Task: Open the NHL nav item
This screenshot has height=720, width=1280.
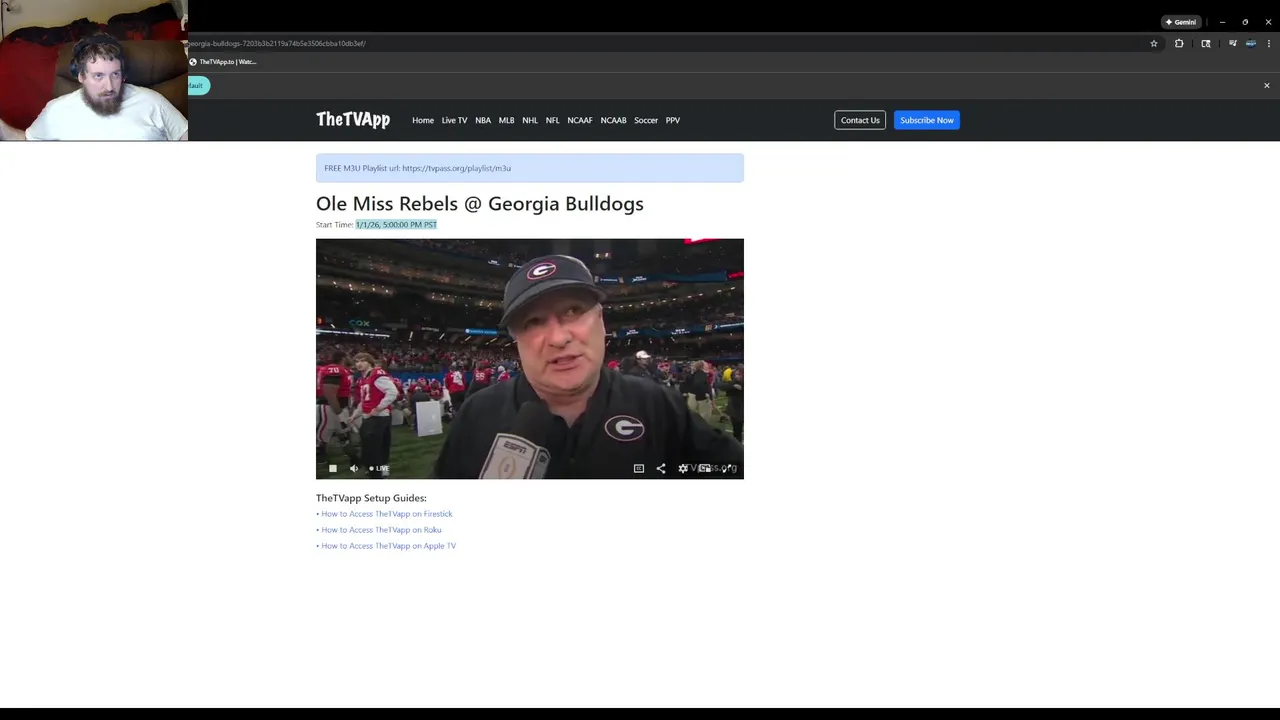Action: pos(530,120)
